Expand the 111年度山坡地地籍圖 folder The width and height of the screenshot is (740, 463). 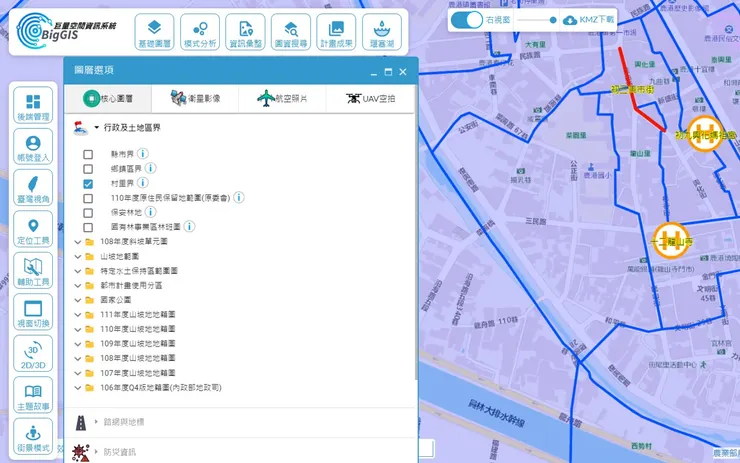78,314
